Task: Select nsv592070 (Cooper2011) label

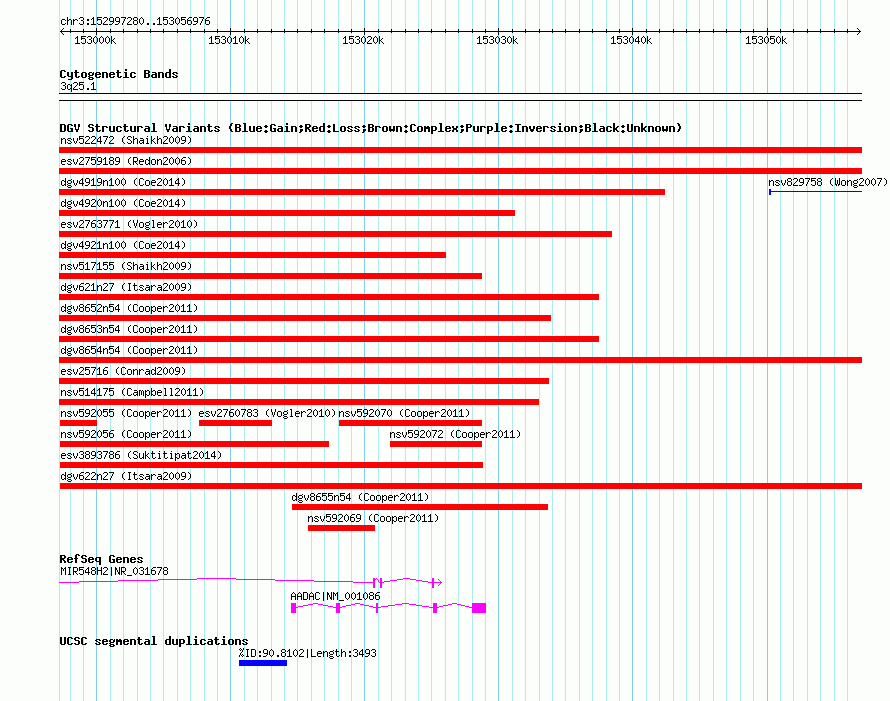Action: point(404,413)
